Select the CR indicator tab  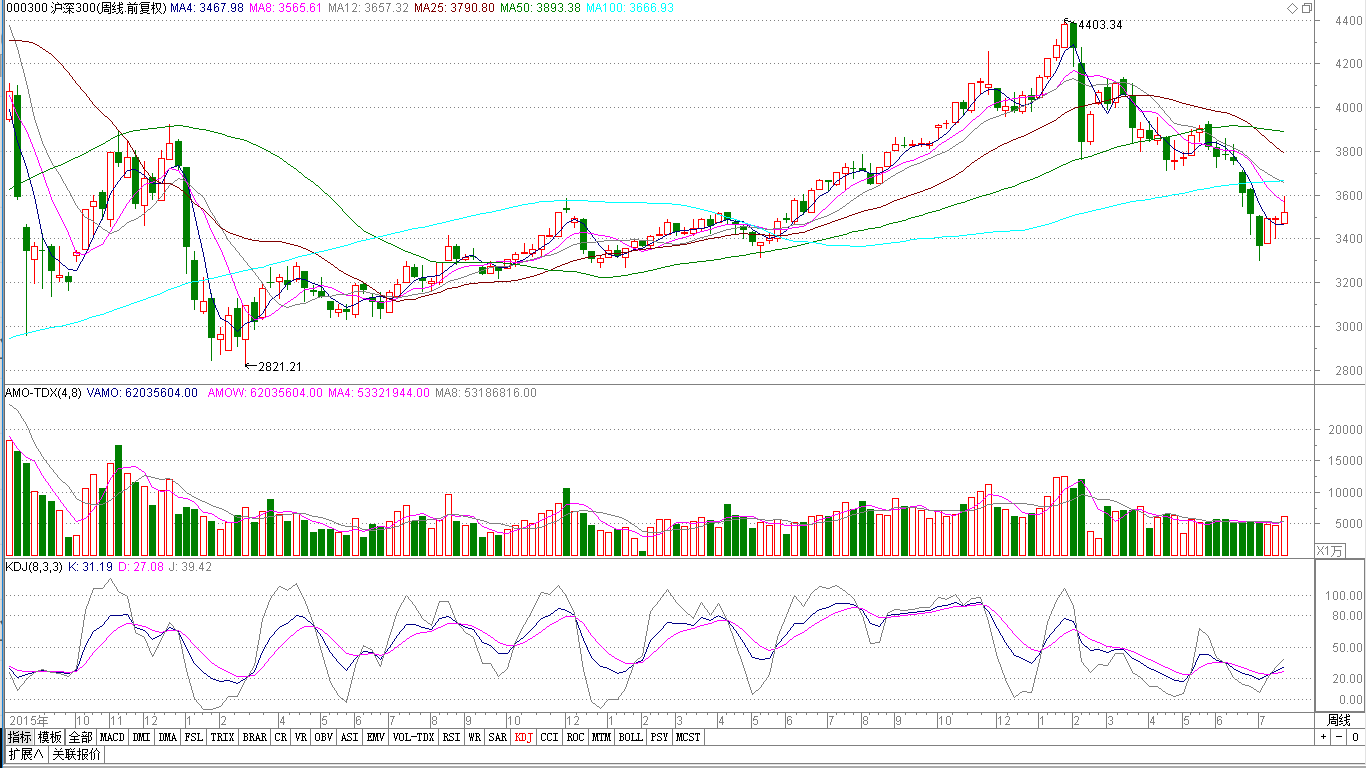[x=281, y=737]
